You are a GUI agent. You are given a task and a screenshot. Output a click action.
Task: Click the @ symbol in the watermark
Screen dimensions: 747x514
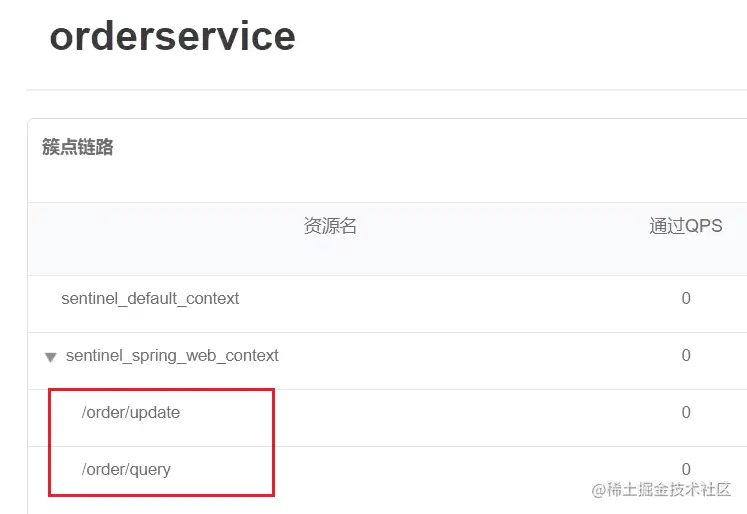tap(599, 490)
